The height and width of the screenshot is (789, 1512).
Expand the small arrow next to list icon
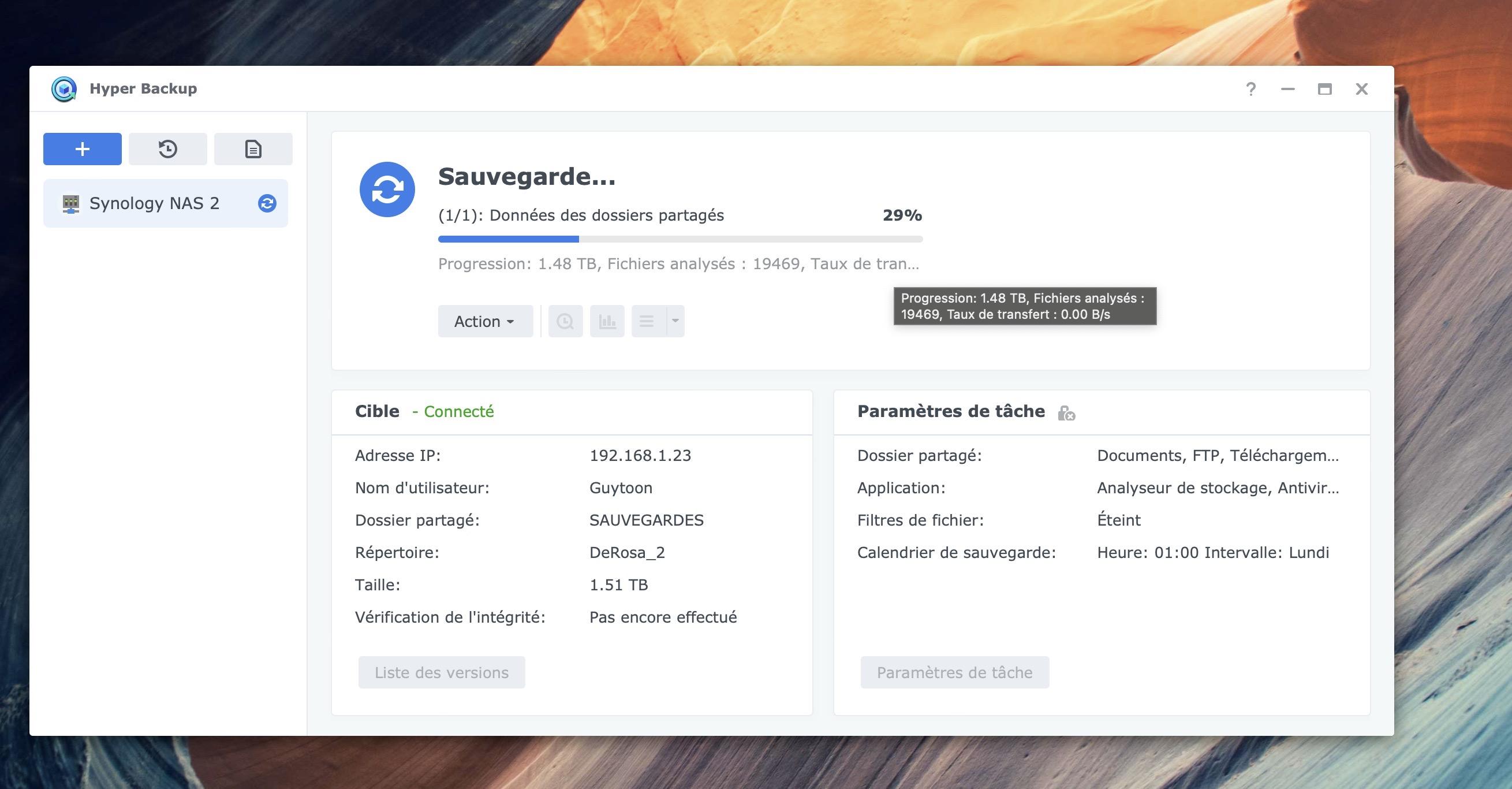(675, 321)
